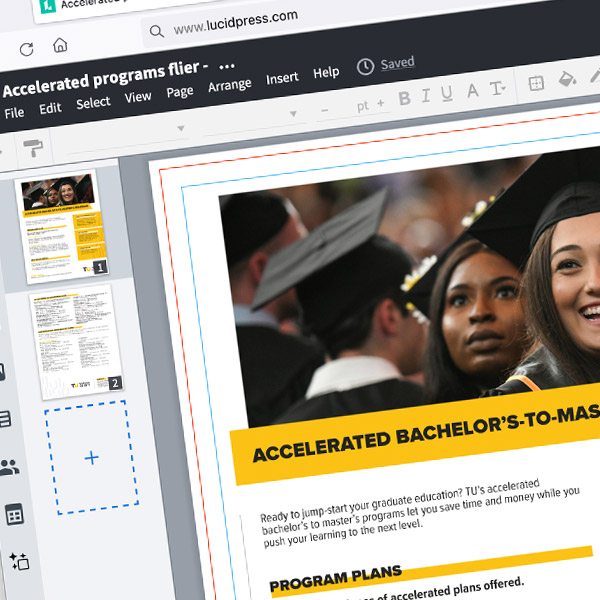Open text options T dropdown
600x600 pixels.
(497, 88)
